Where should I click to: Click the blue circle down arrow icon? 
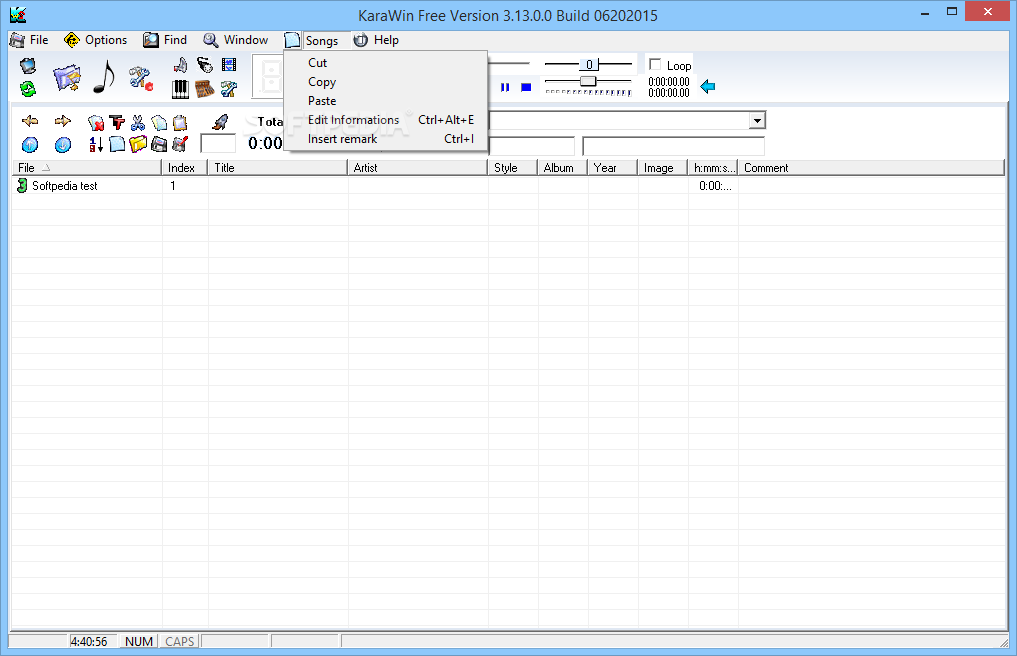(x=62, y=145)
